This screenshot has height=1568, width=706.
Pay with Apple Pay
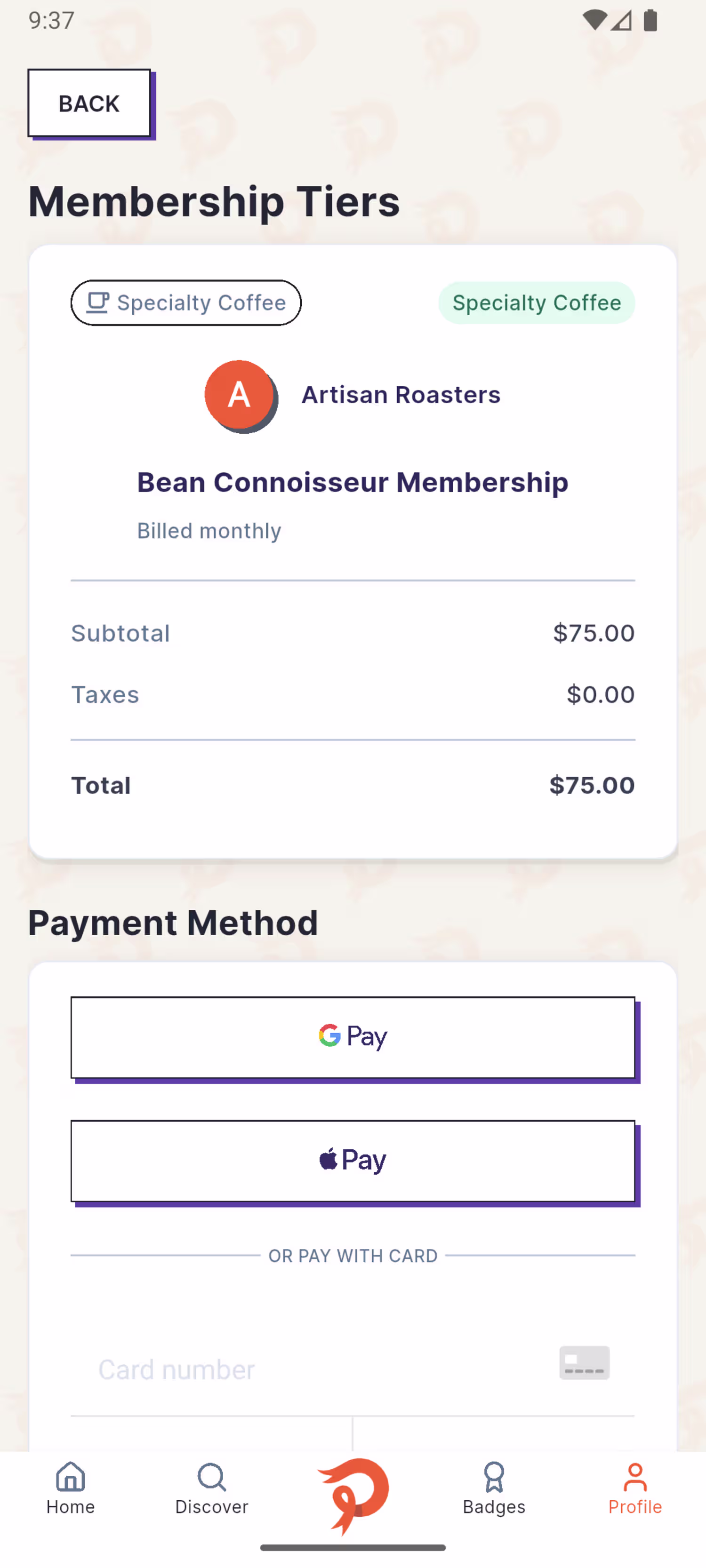tap(353, 1160)
